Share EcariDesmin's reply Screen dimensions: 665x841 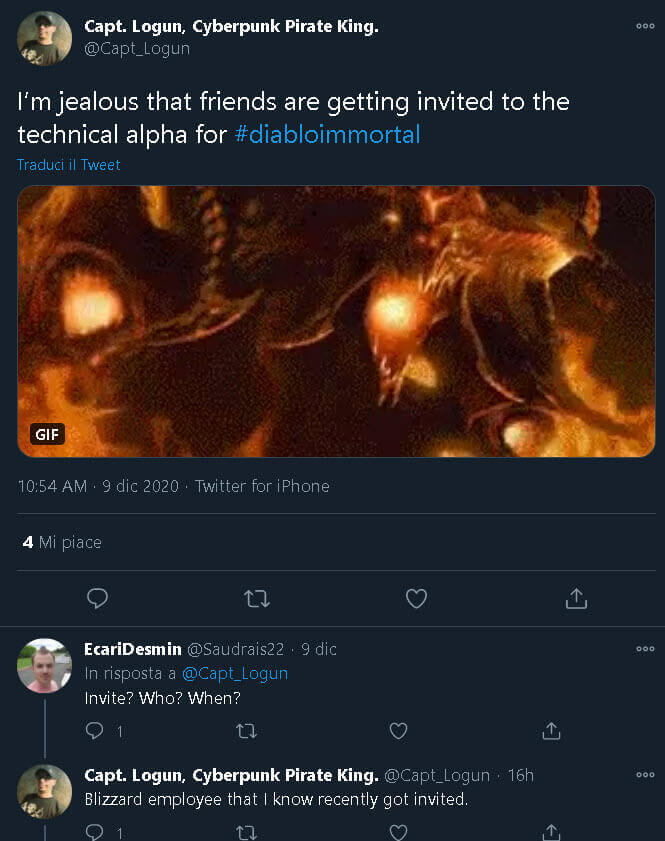pyautogui.click(x=550, y=731)
